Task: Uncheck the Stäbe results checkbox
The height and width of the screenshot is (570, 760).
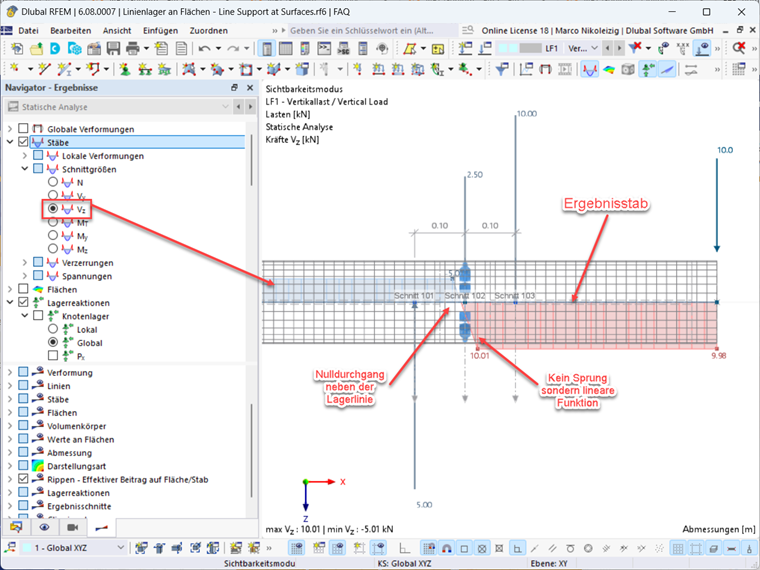Action: pyautogui.click(x=23, y=142)
